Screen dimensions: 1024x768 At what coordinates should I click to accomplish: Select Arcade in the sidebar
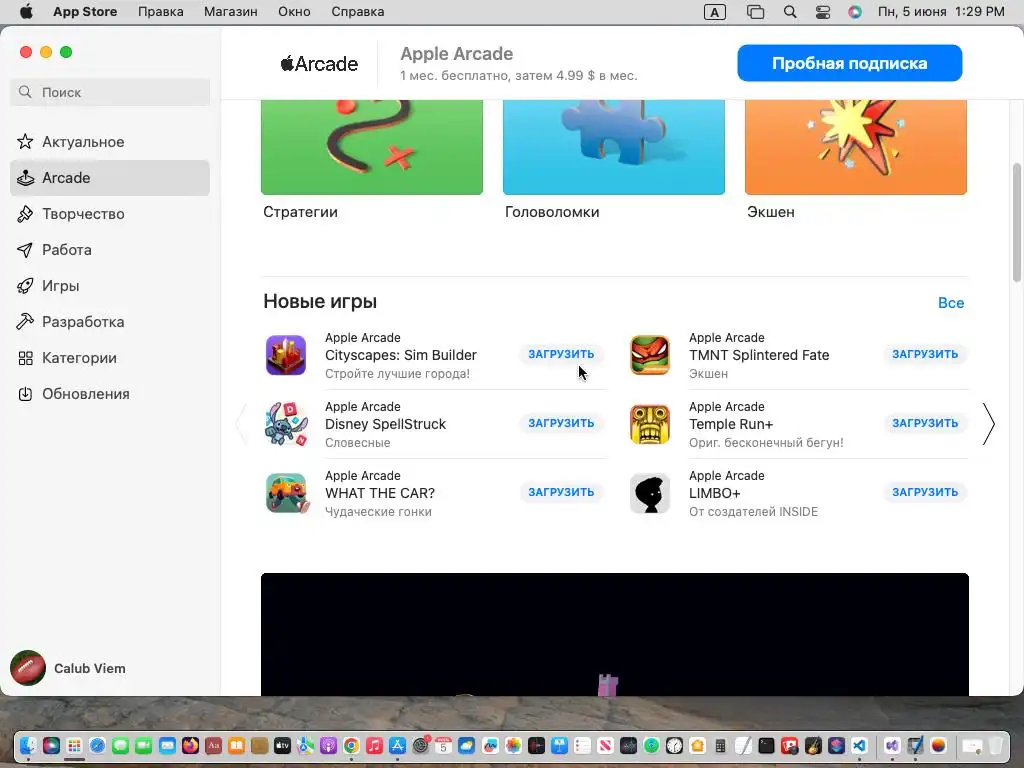point(110,178)
